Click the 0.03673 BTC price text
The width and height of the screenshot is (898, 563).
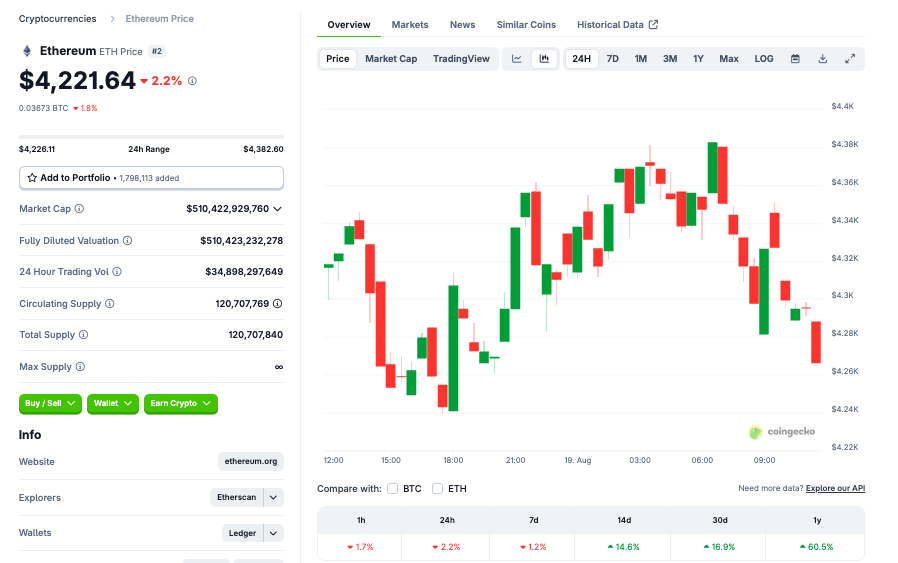44,108
